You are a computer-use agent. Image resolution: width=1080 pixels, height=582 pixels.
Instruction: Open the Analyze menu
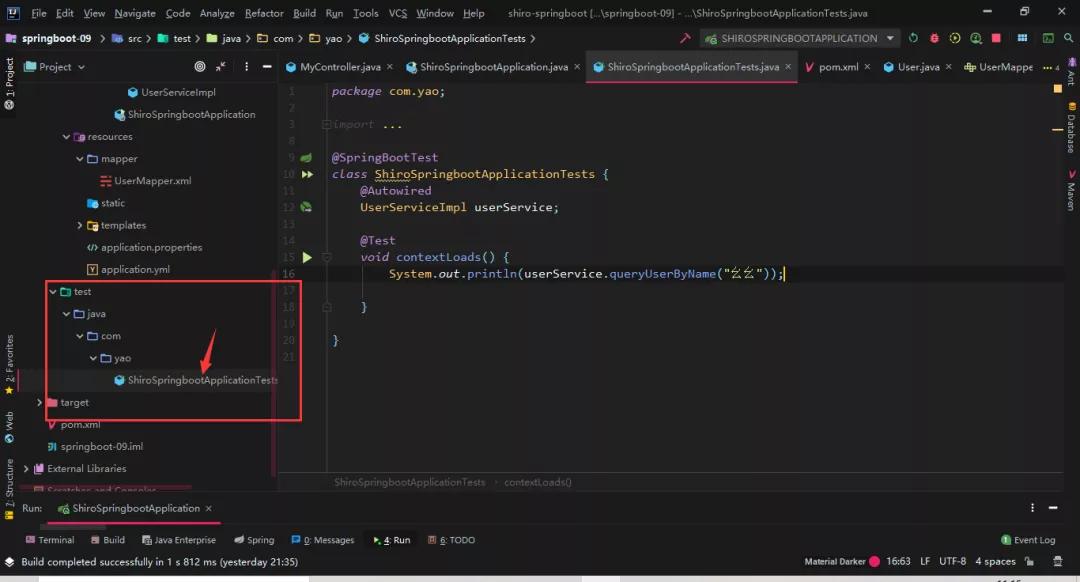point(217,13)
